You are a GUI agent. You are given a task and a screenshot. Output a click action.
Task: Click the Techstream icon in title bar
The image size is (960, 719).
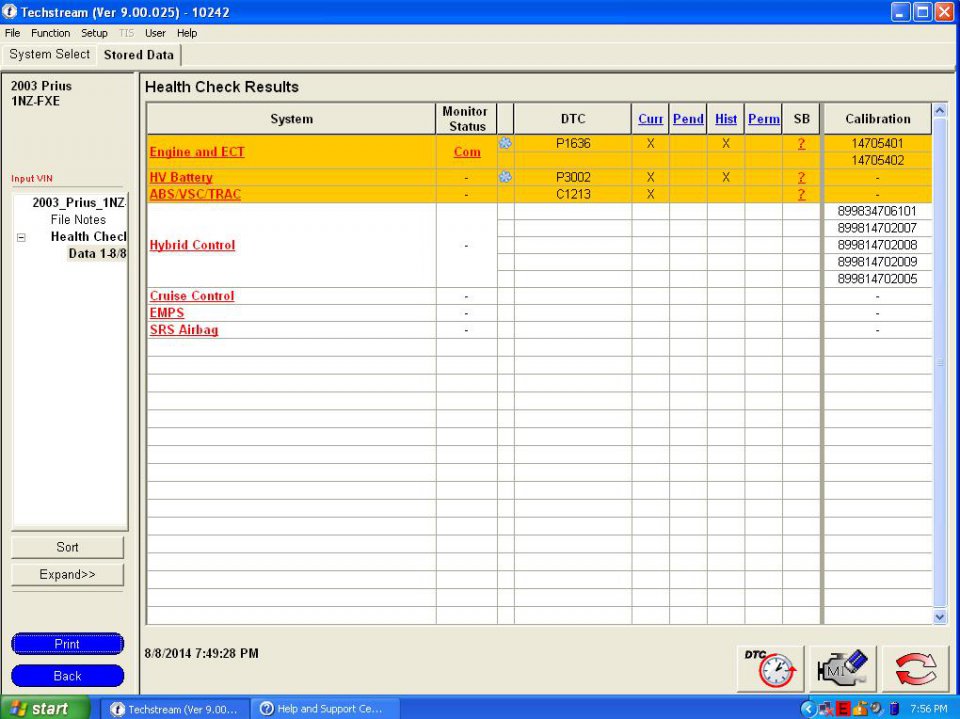pyautogui.click(x=9, y=12)
